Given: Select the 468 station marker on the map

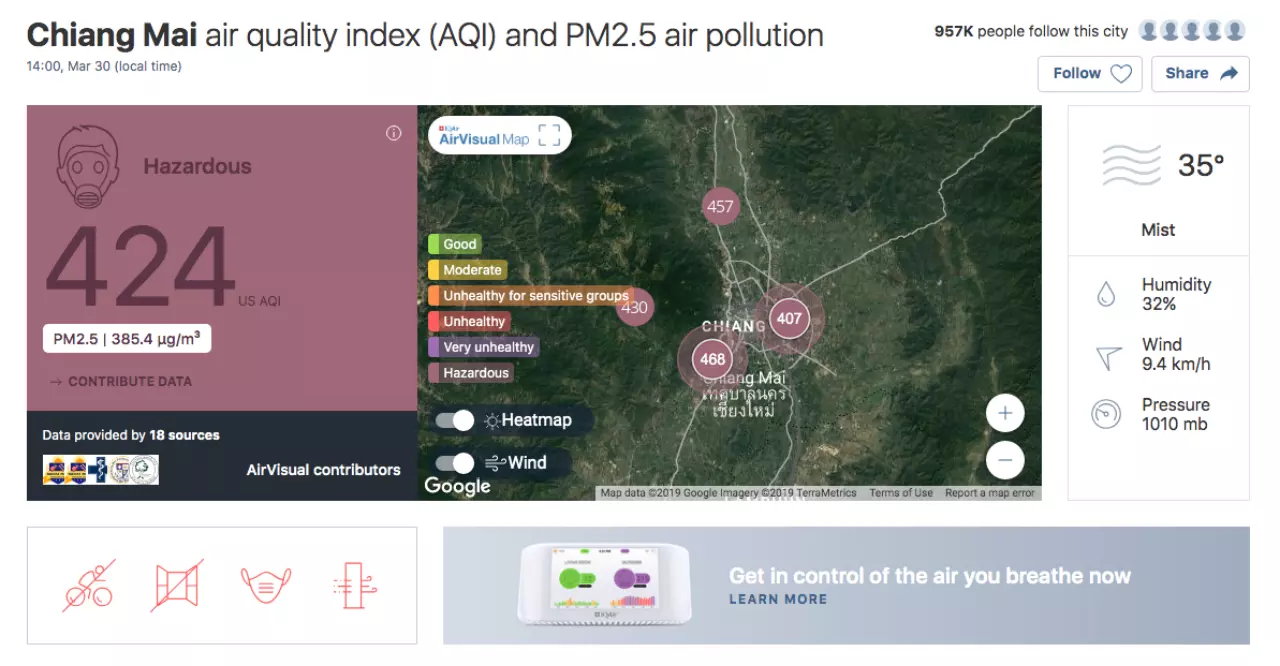Looking at the screenshot, I should click(712, 359).
